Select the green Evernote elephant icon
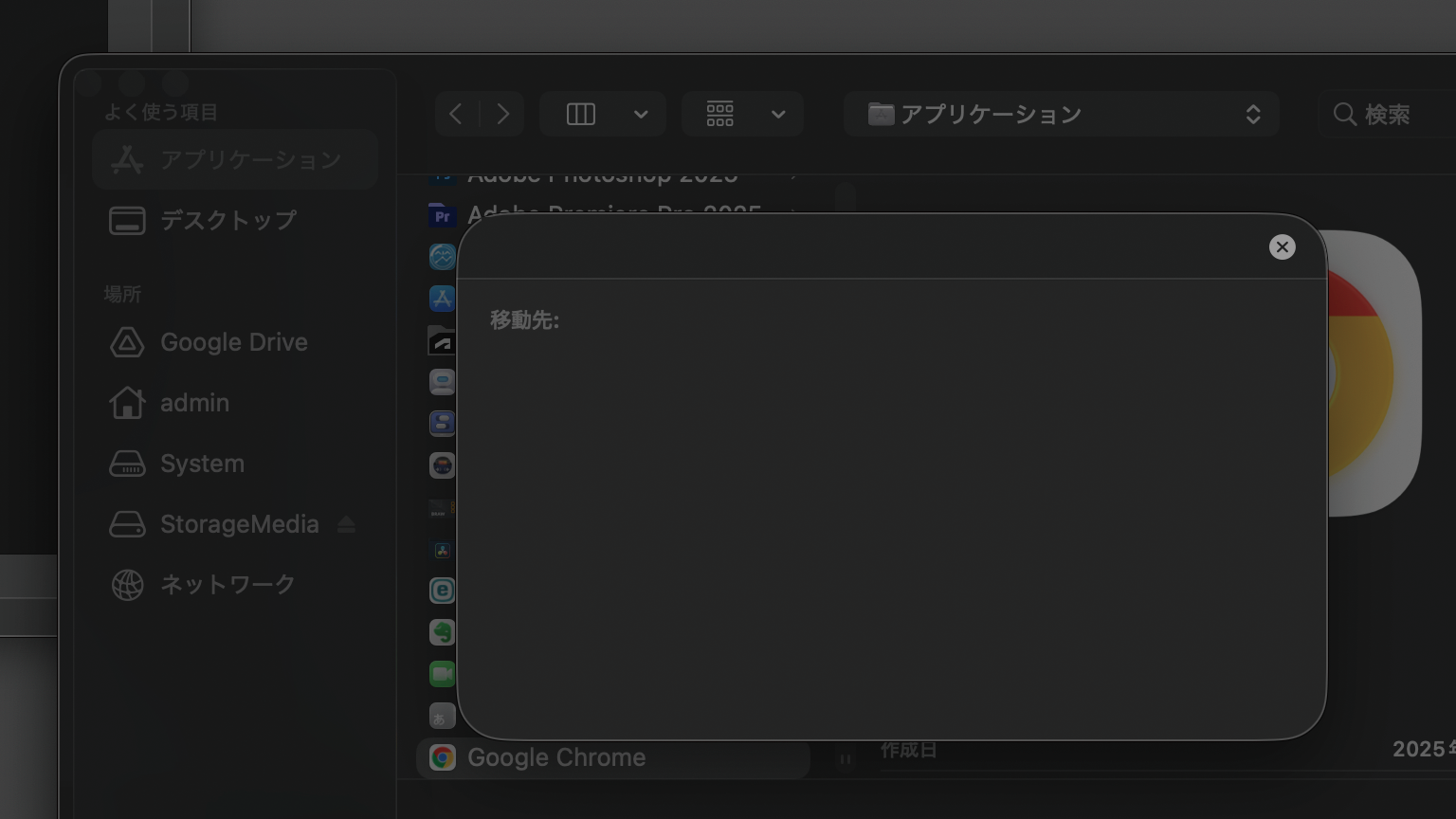1456x819 pixels. pos(442,632)
